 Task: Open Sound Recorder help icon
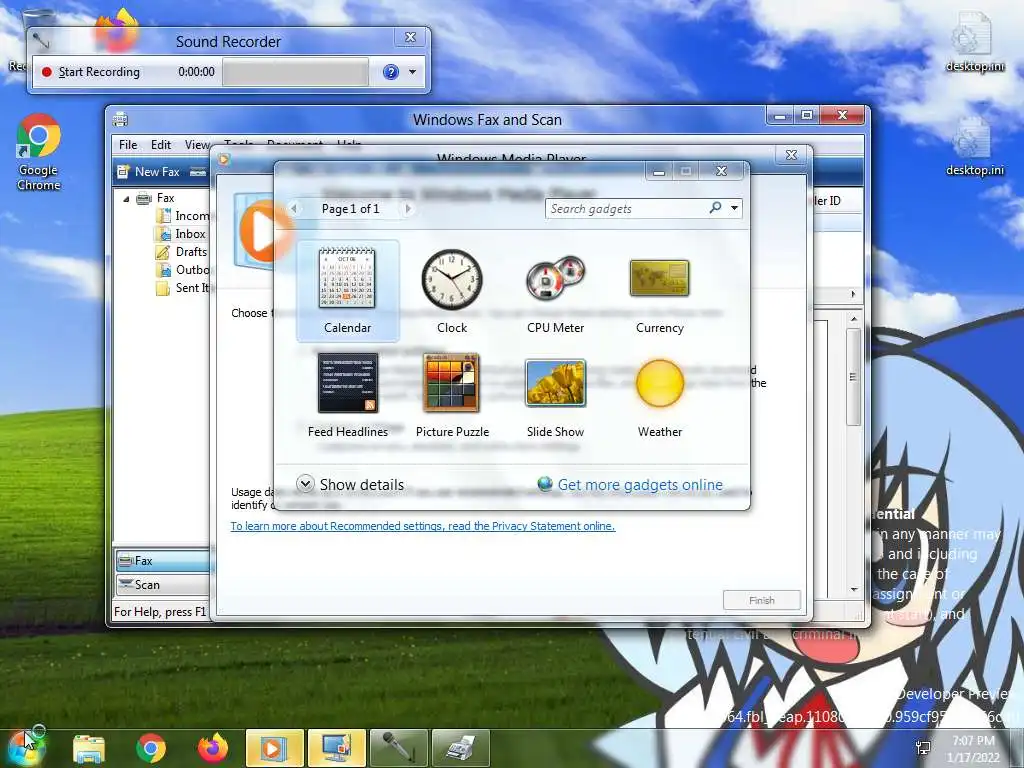(x=391, y=72)
